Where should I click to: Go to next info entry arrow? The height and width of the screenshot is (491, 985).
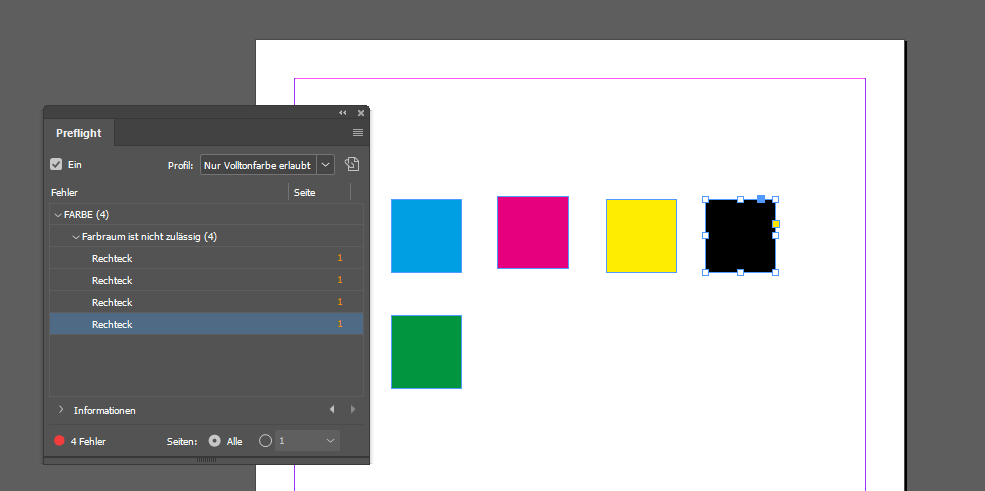click(352, 410)
